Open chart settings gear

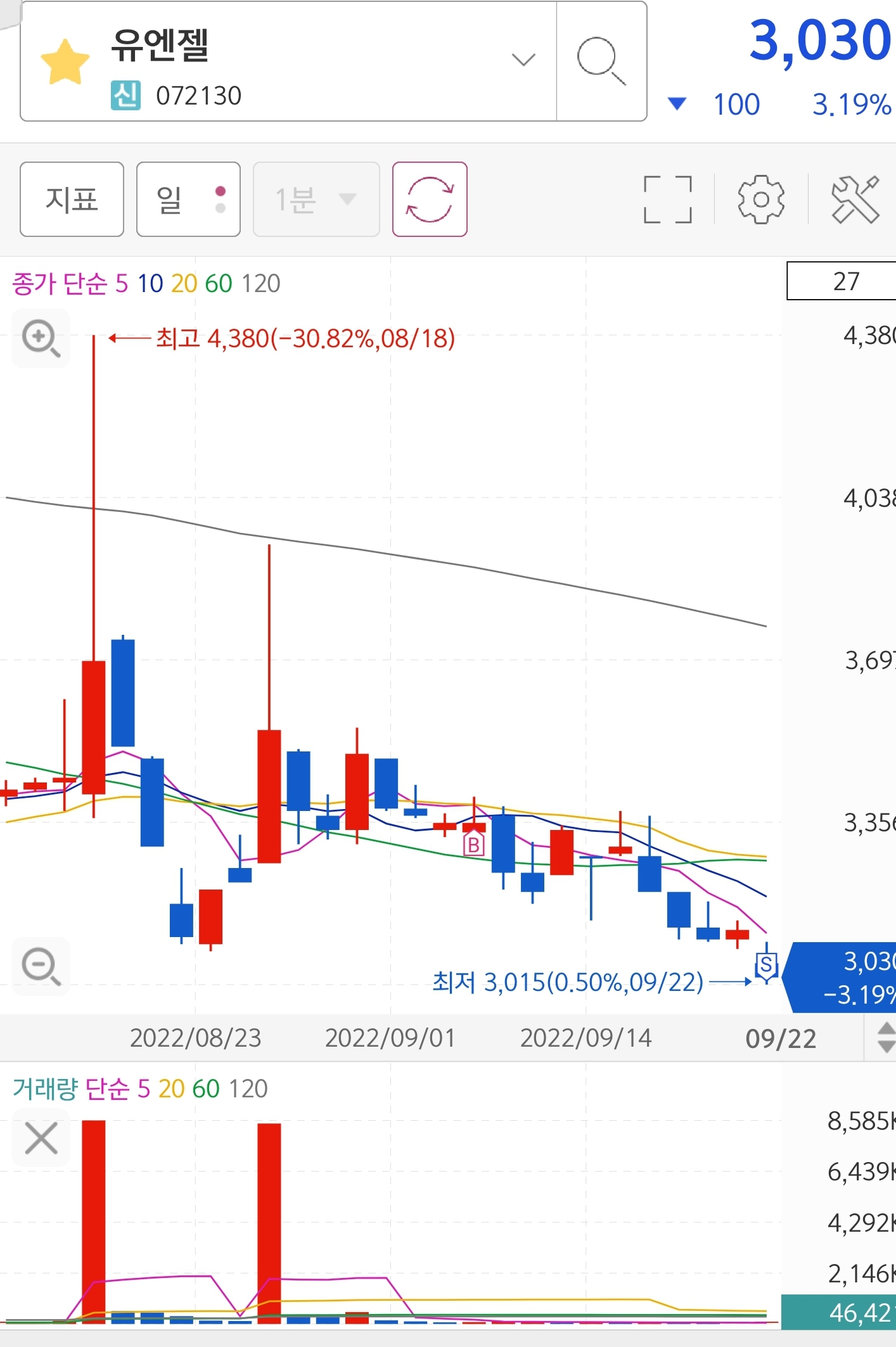coord(761,199)
